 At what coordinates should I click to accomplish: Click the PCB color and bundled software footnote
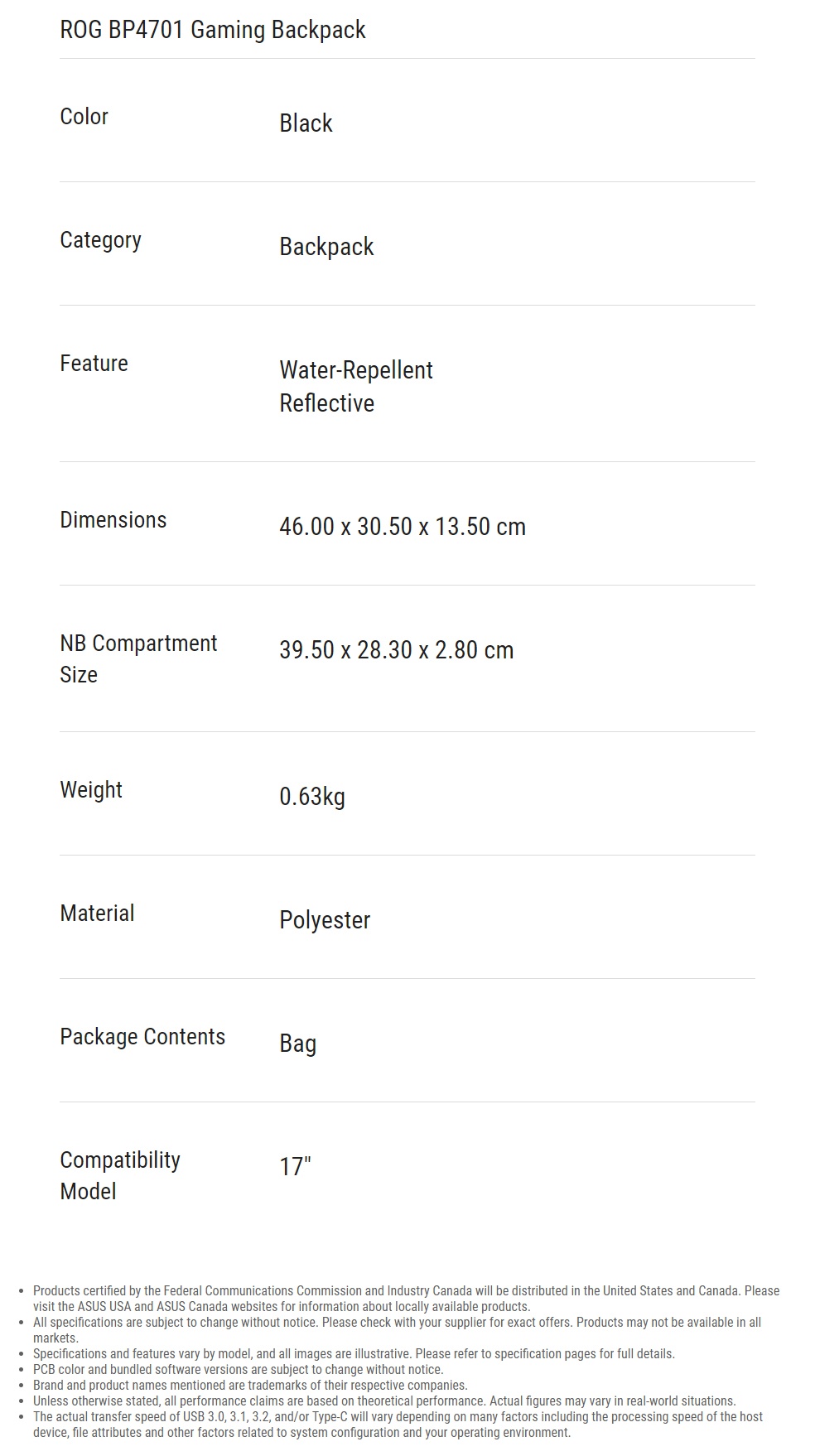[x=238, y=1369]
